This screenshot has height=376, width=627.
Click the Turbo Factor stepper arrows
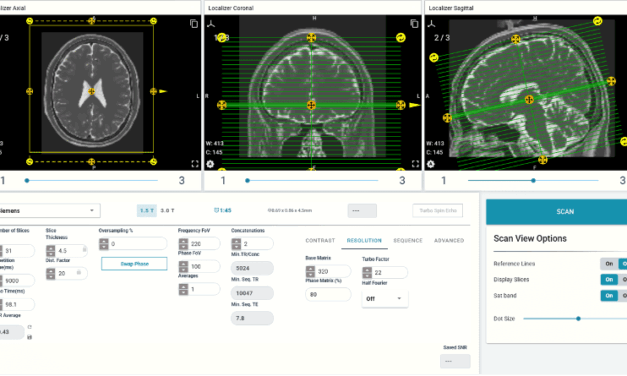click(367, 273)
